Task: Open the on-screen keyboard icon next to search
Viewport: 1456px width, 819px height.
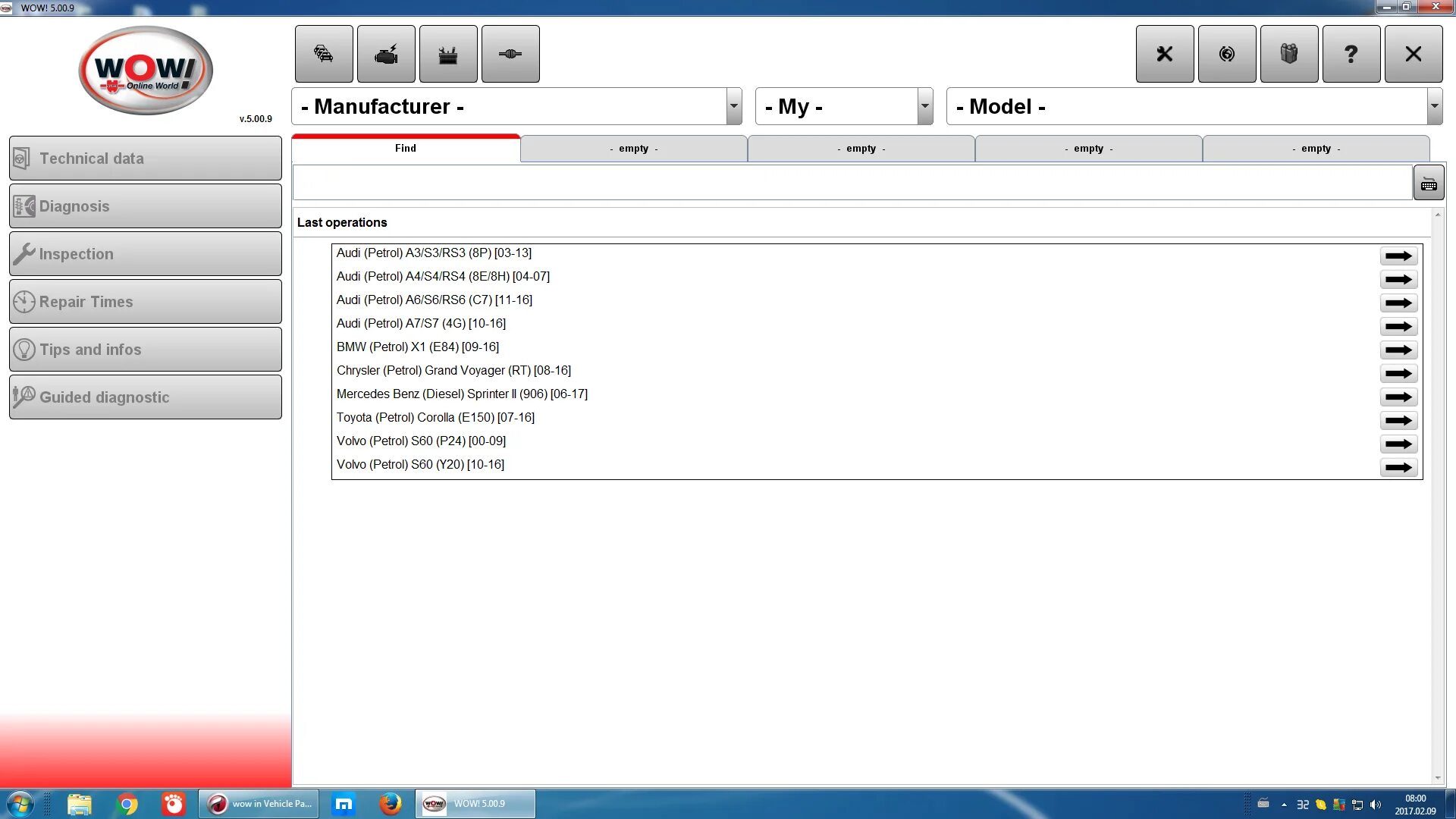Action: [1429, 184]
